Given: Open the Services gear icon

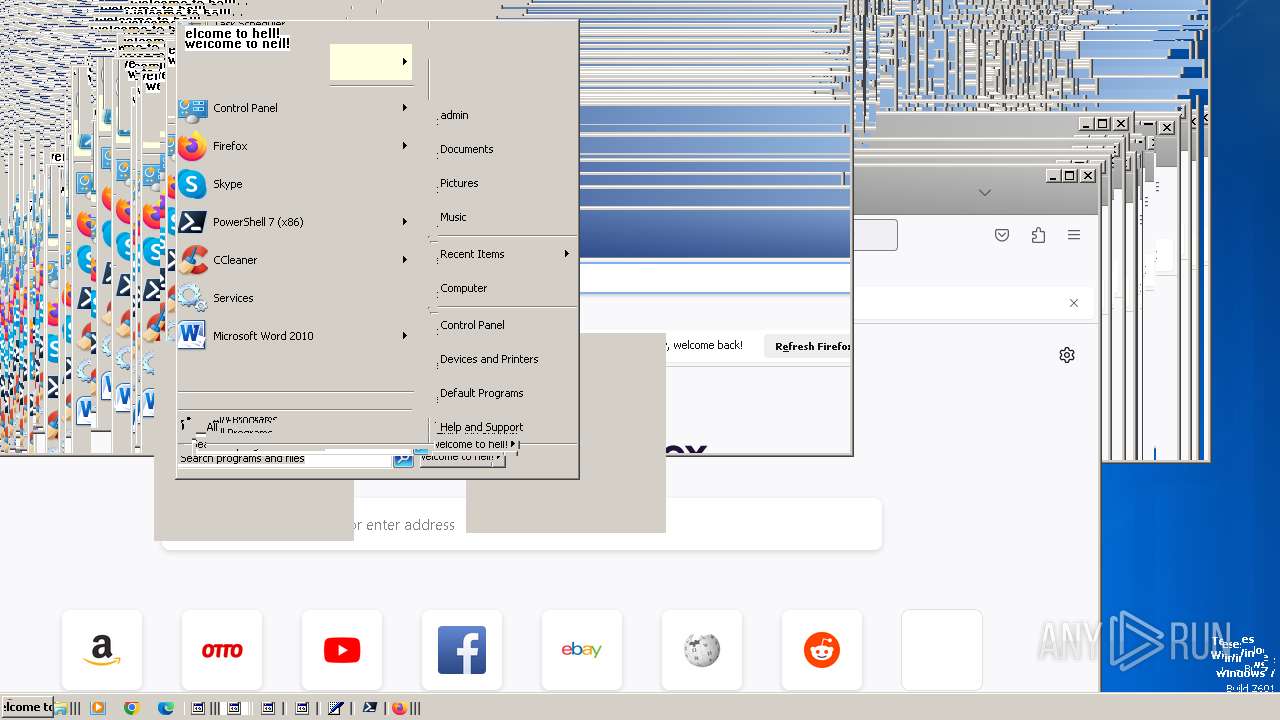Looking at the screenshot, I should (x=192, y=298).
